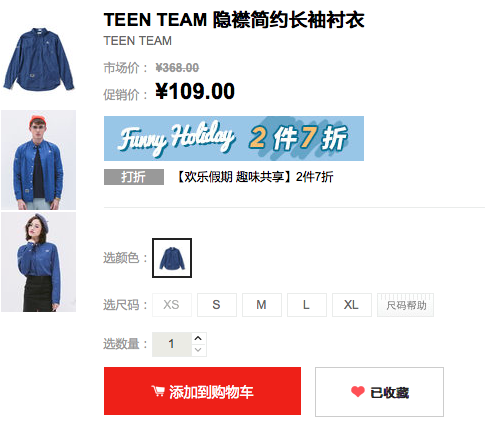Decrease quantity with the down arrow

pos(198,350)
